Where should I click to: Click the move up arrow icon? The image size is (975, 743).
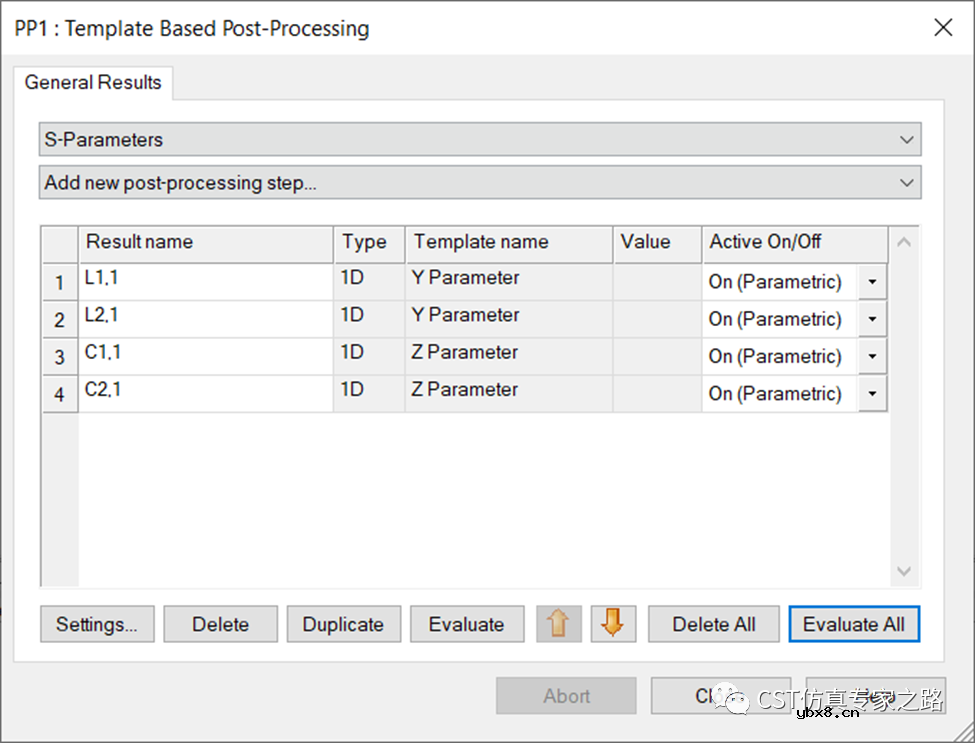tap(559, 624)
